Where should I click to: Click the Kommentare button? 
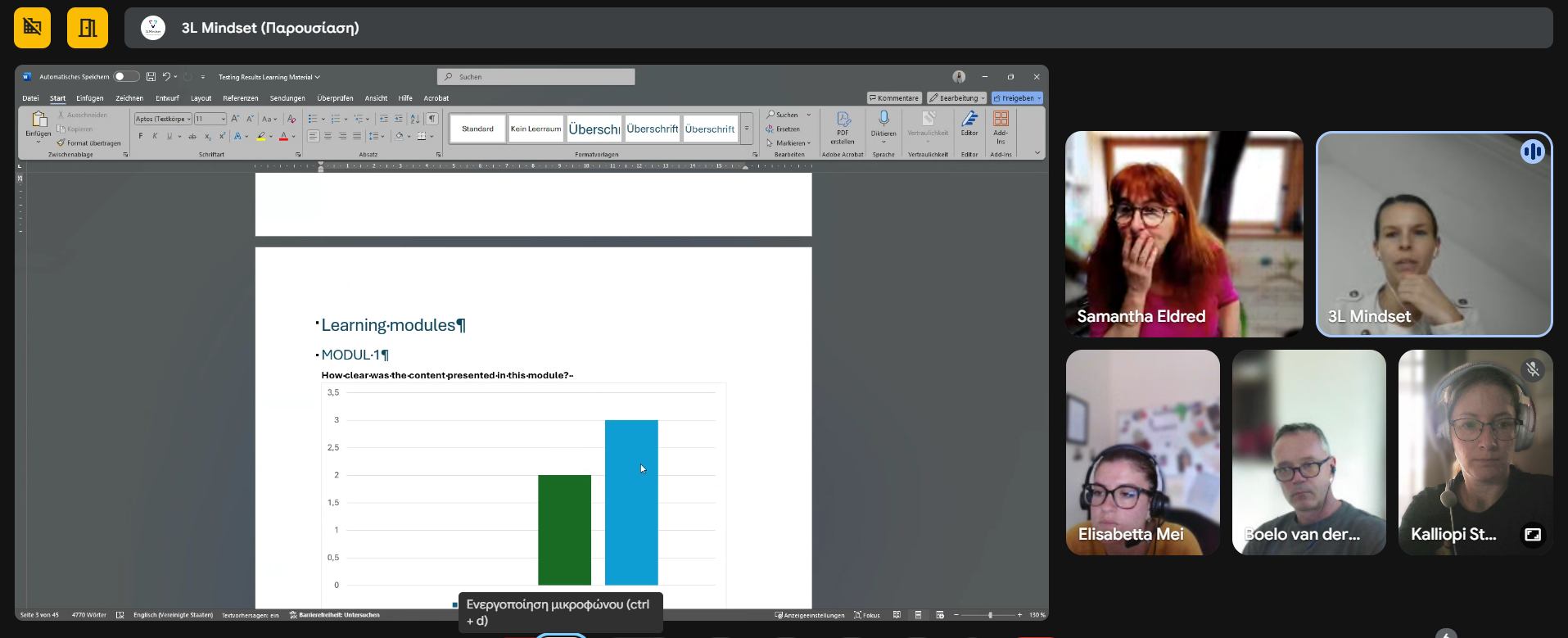pyautogui.click(x=894, y=98)
